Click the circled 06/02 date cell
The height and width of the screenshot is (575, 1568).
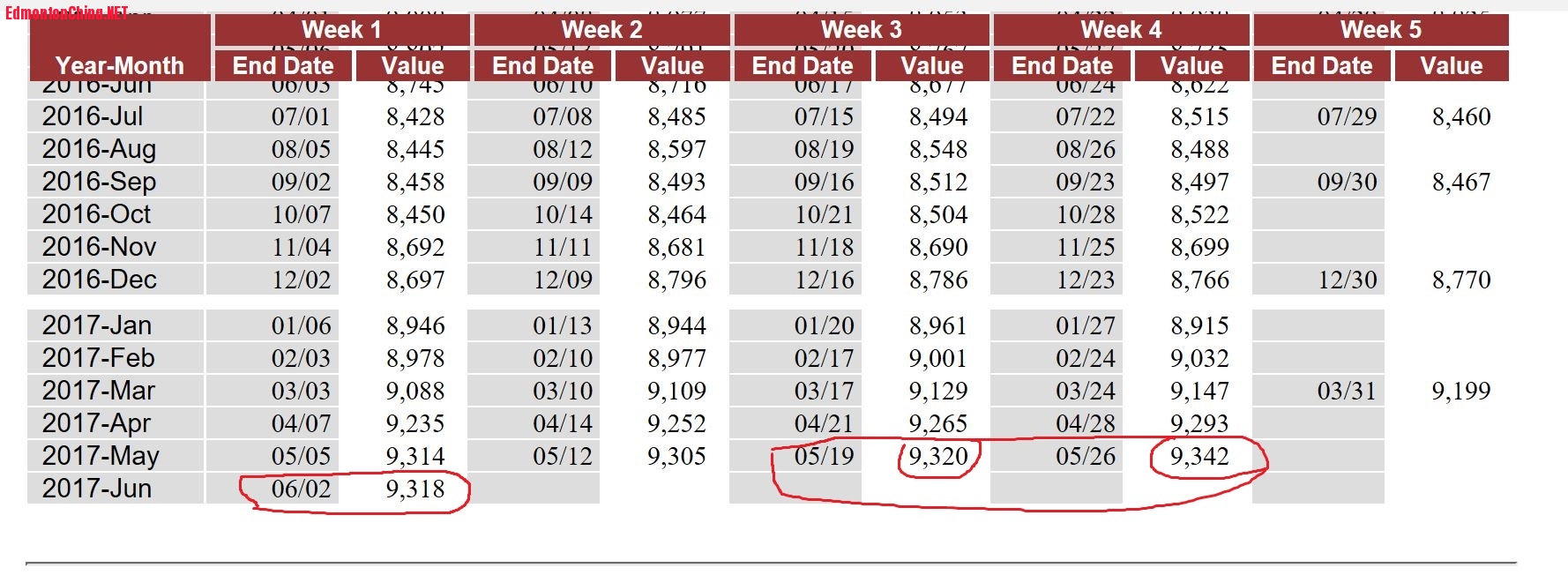click(301, 489)
